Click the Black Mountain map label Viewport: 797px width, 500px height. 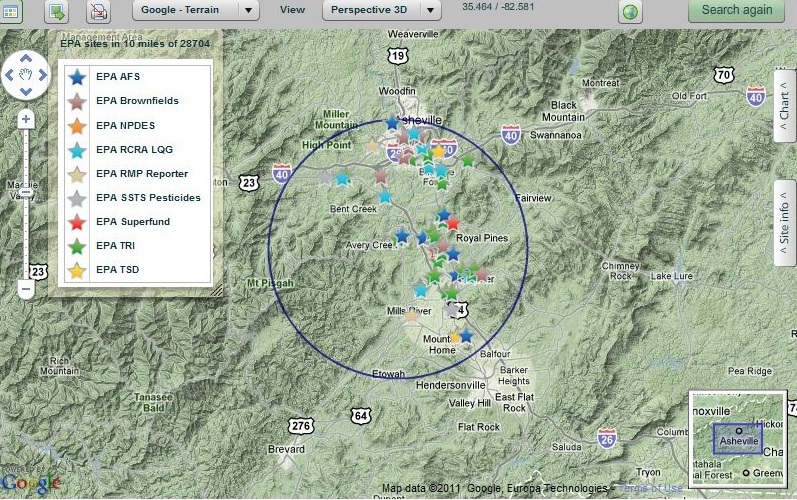563,111
